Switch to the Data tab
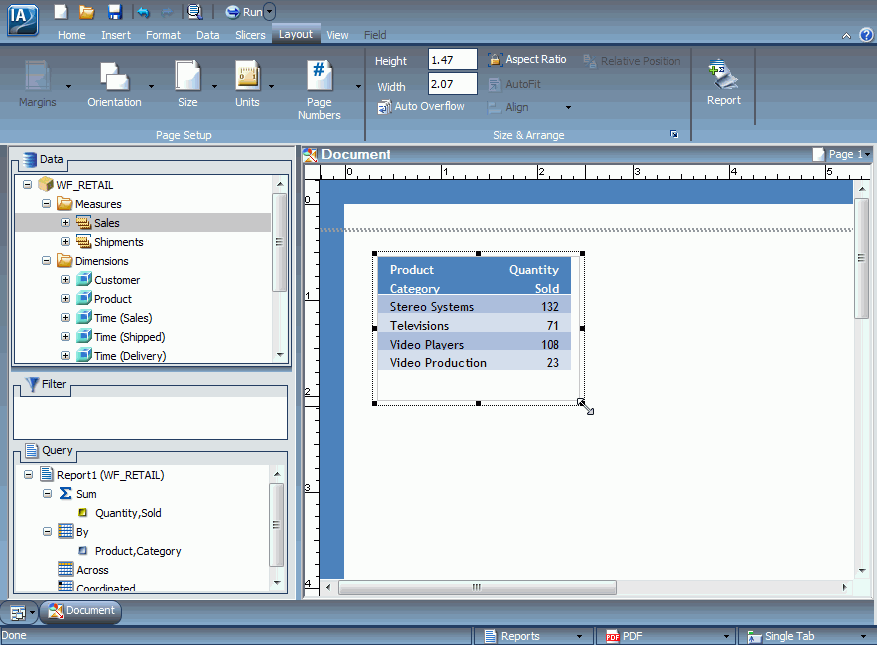 [208, 35]
